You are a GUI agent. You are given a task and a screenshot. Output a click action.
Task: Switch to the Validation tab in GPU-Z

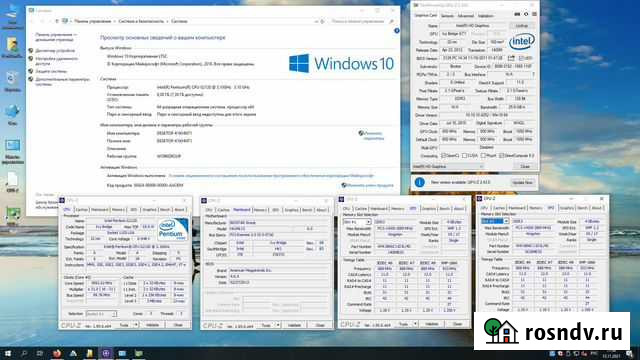pos(485,16)
